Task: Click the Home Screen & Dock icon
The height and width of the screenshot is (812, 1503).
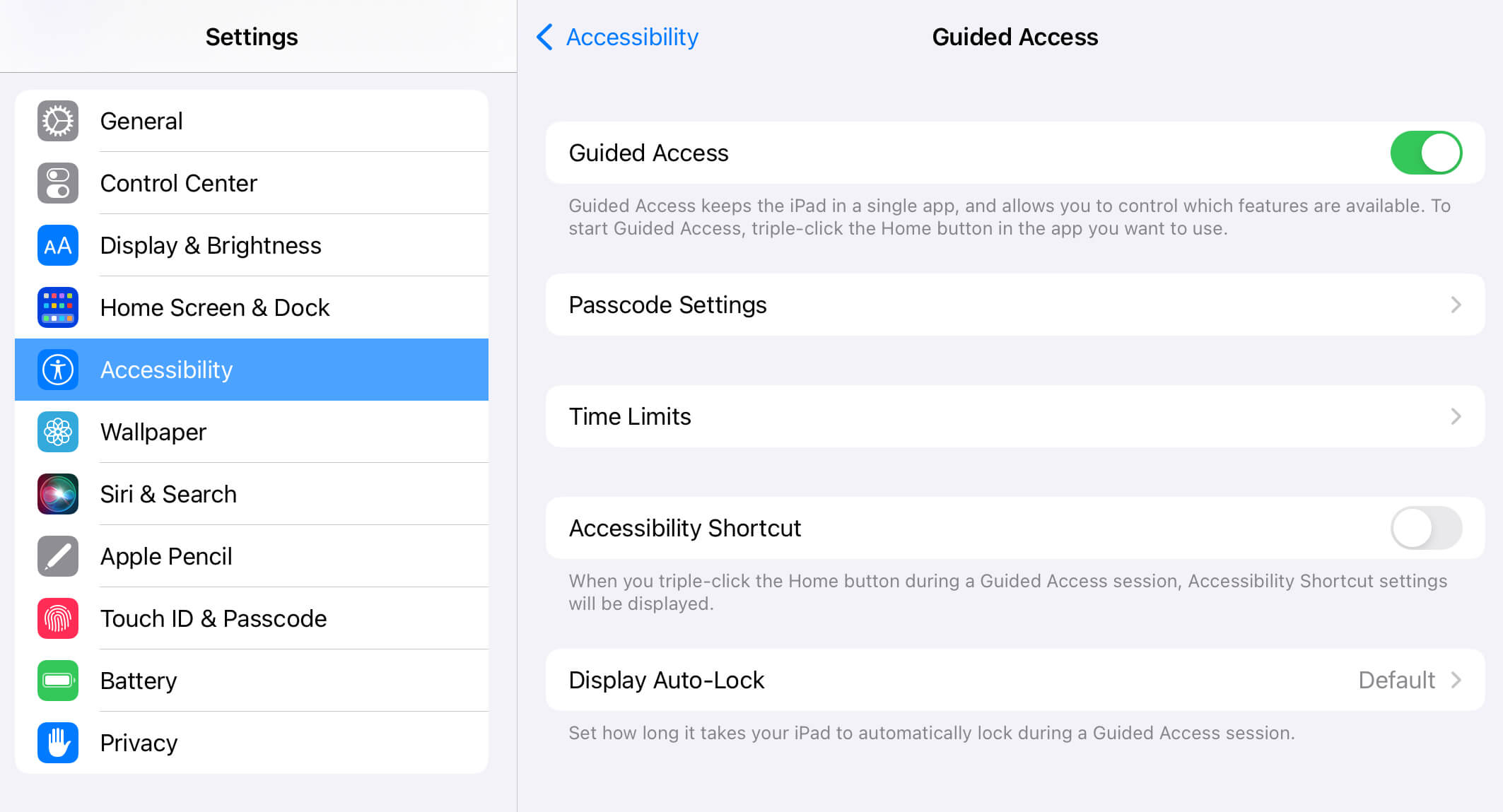Action: (x=57, y=307)
